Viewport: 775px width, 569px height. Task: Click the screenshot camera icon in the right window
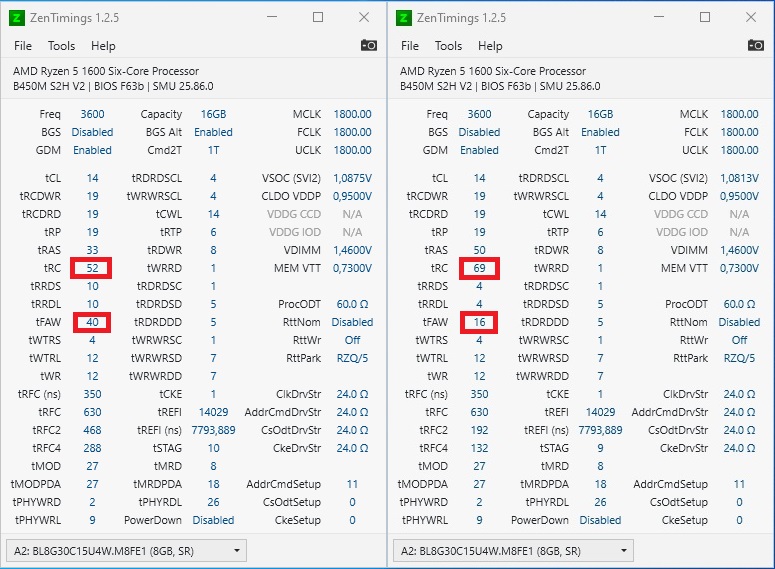pyautogui.click(x=756, y=45)
